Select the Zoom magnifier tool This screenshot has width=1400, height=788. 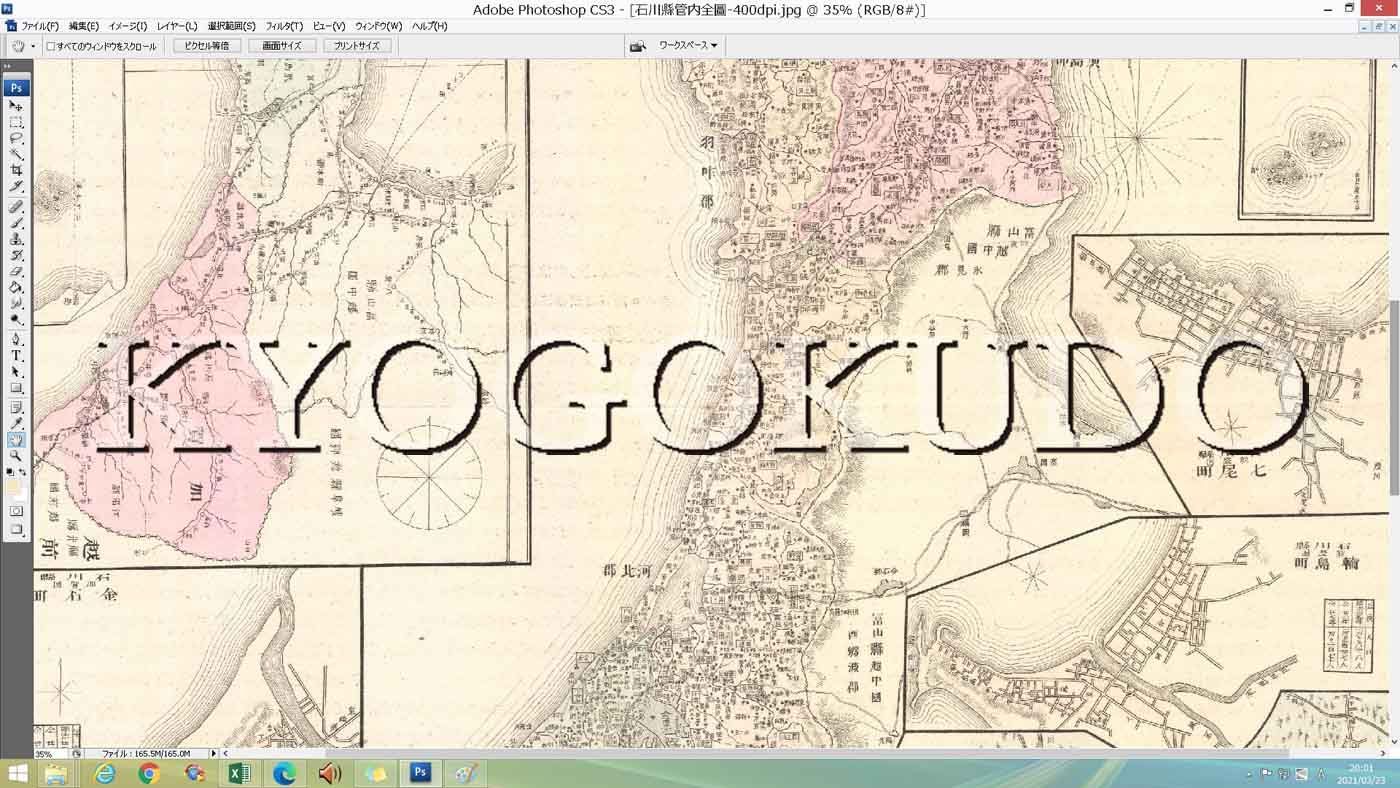16,456
